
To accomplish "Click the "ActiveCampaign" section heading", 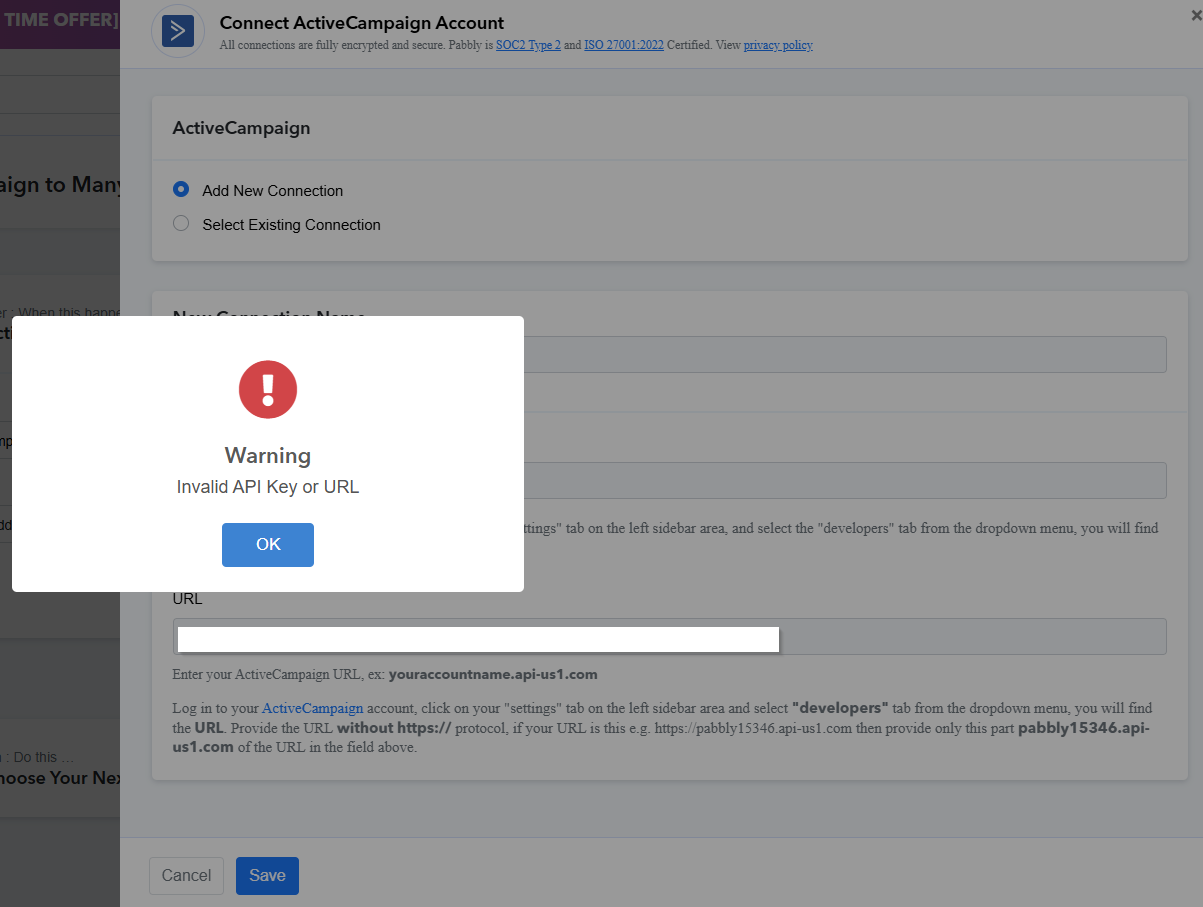I will coord(241,128).
